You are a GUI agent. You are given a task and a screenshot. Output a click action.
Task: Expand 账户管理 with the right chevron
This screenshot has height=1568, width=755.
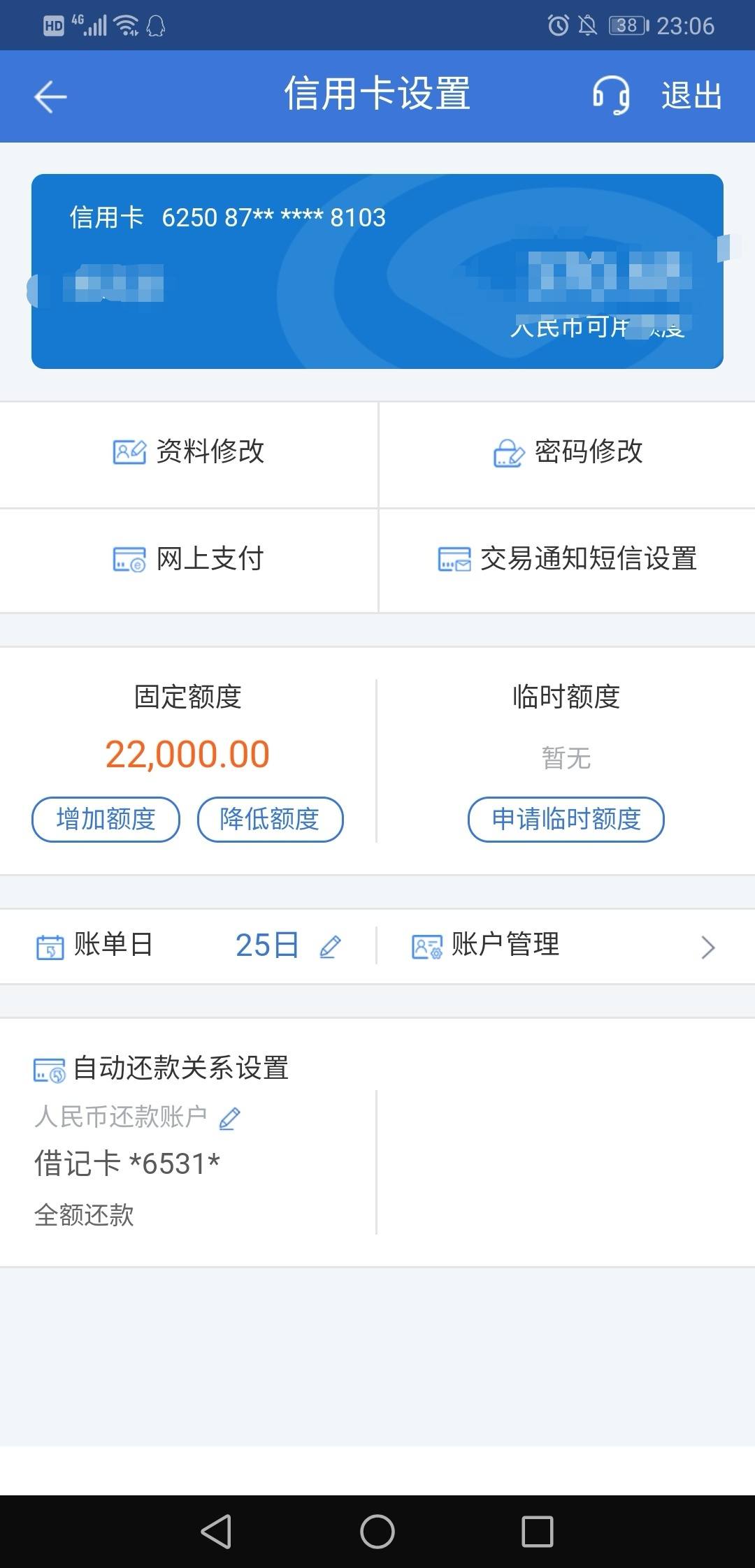tap(707, 948)
